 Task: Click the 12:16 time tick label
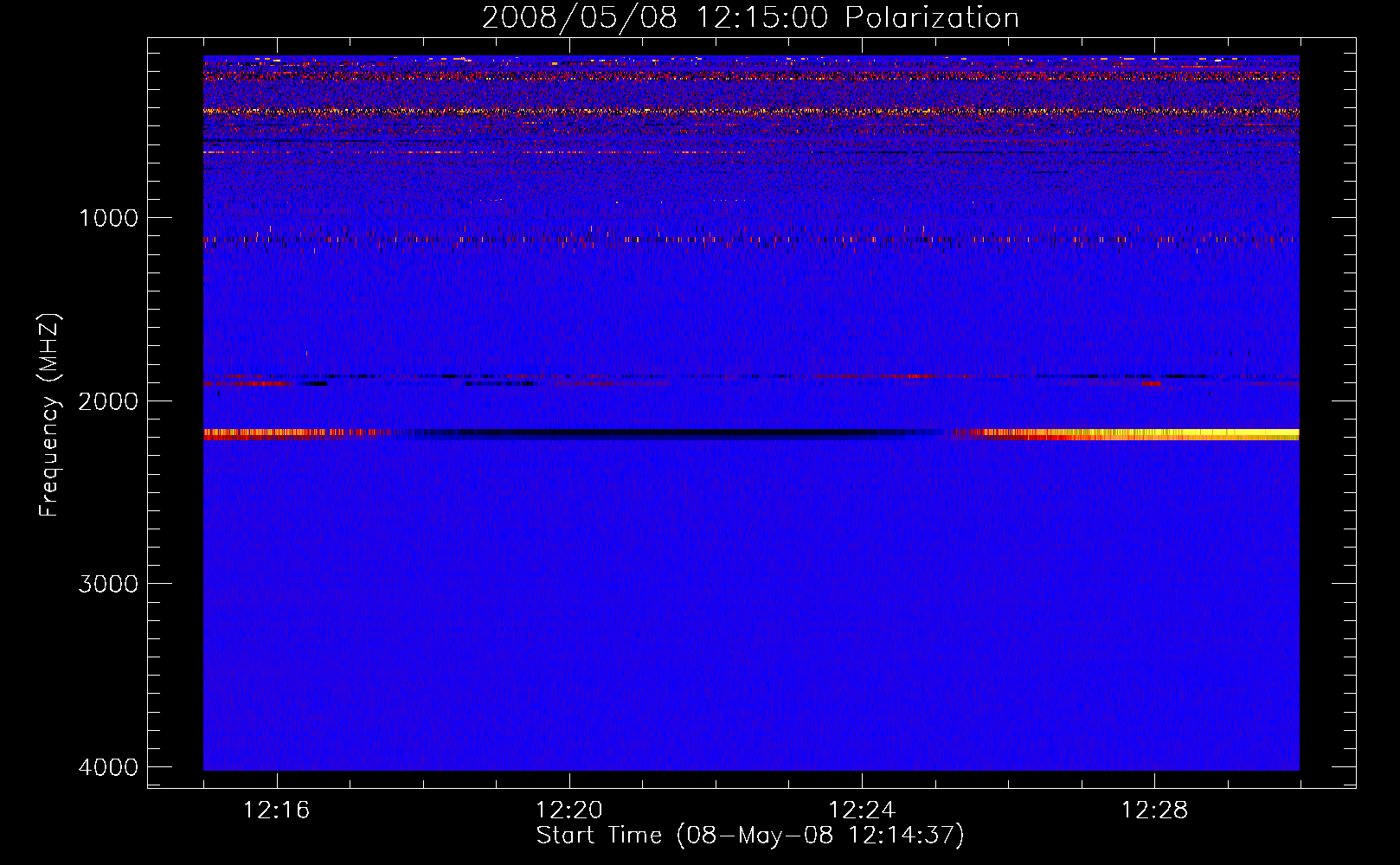coord(276,811)
